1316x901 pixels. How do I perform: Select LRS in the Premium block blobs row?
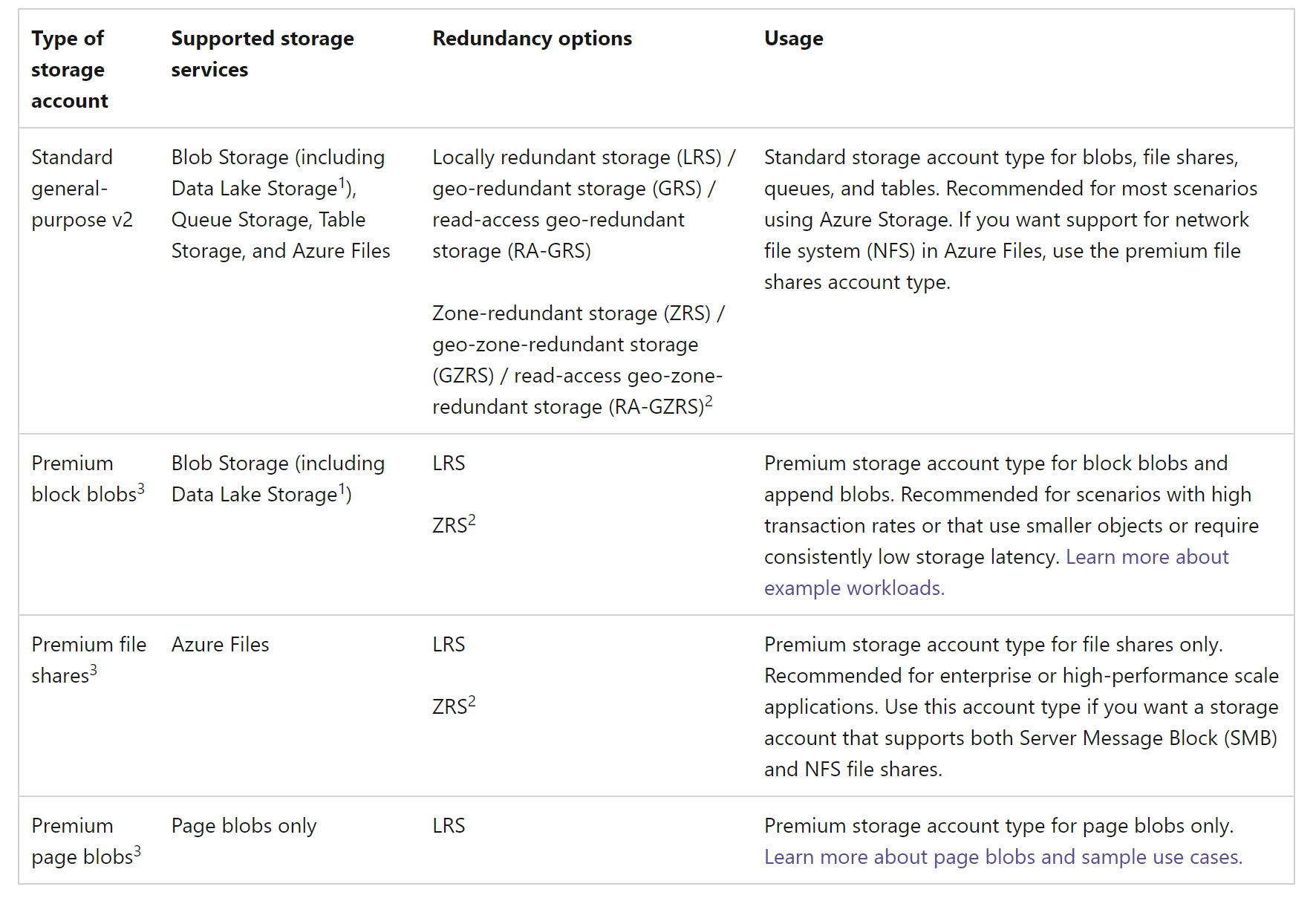point(449,463)
